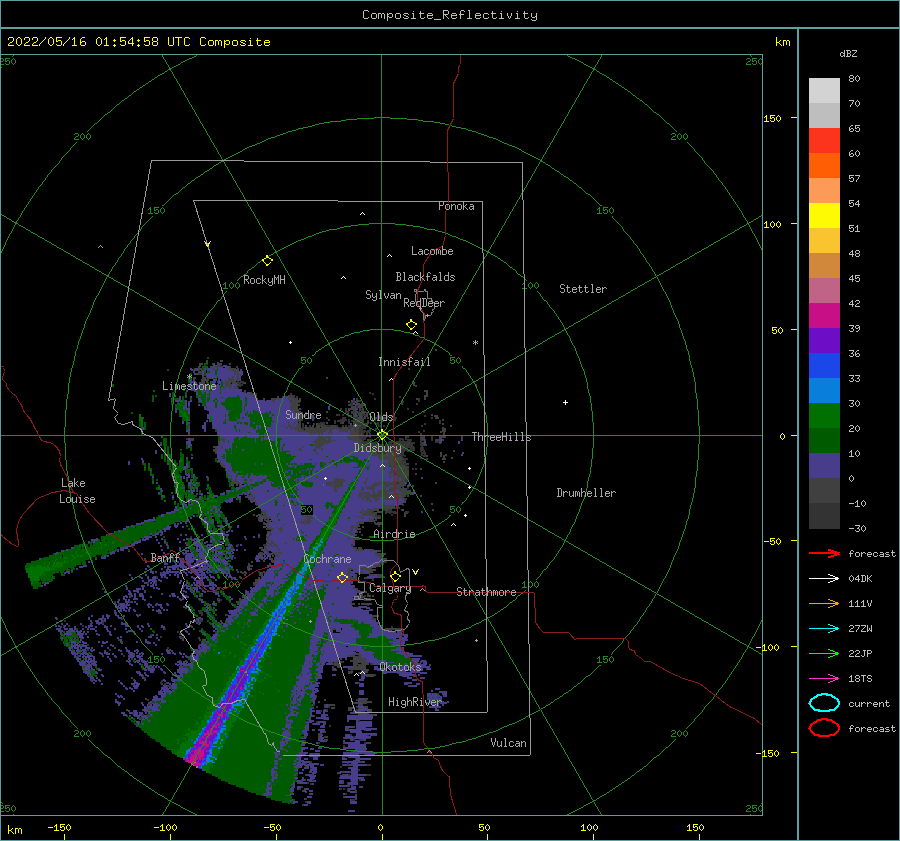Click the yellow radar-site diamond at map center
The width and height of the screenshot is (900, 841).
[x=382, y=435]
